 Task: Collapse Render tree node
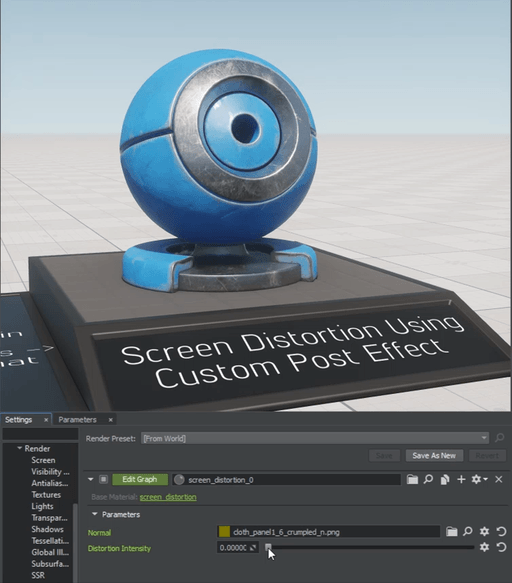[20, 448]
